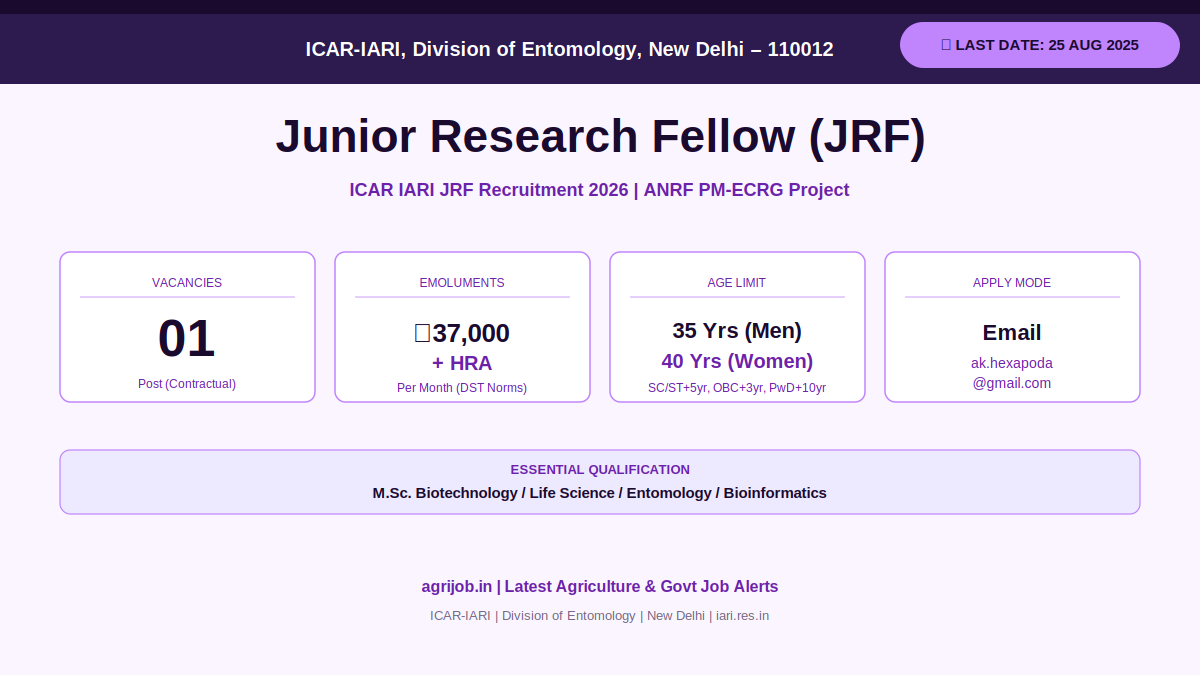This screenshot has width=1200, height=675.
Task: Click the SC/ST+5yr, OBC+3yr, PwD+10yr note
Action: tap(737, 388)
